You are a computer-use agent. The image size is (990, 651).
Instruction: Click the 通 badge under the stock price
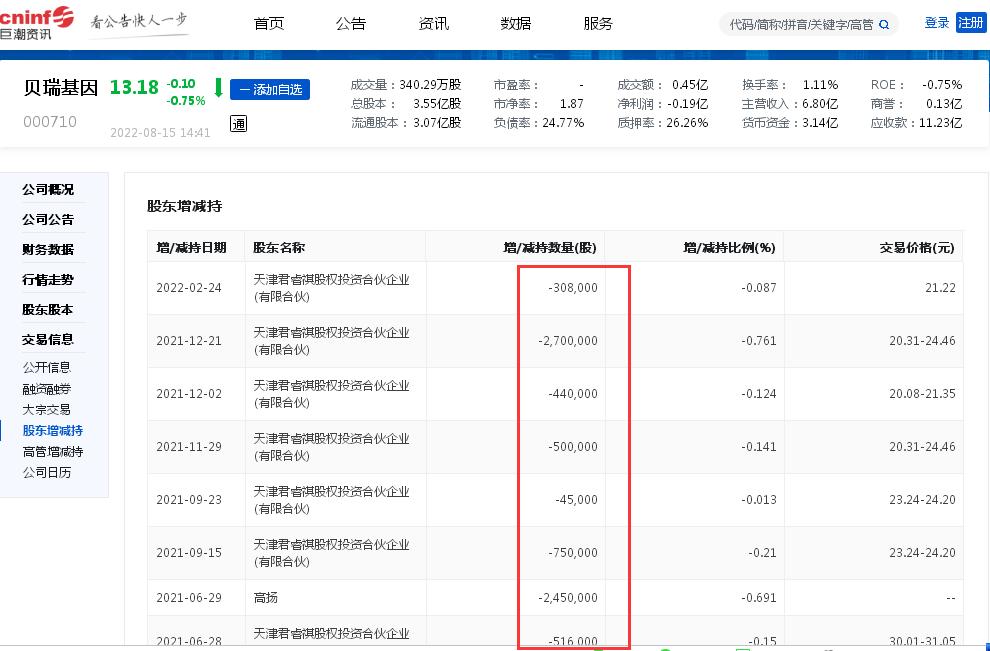(x=238, y=124)
